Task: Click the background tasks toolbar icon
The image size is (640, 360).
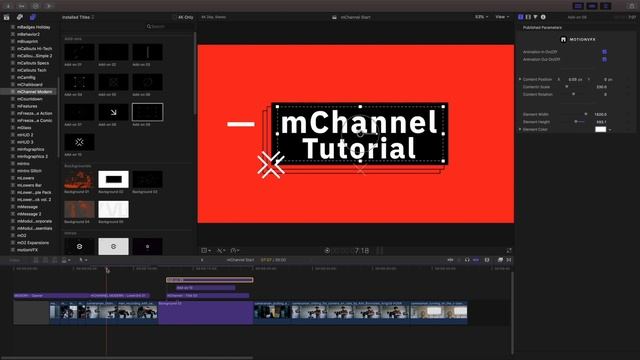Action: coord(36,6)
